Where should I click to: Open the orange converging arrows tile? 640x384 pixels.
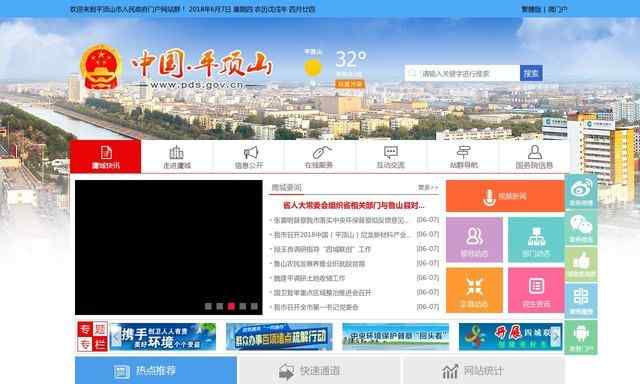tap(474, 291)
